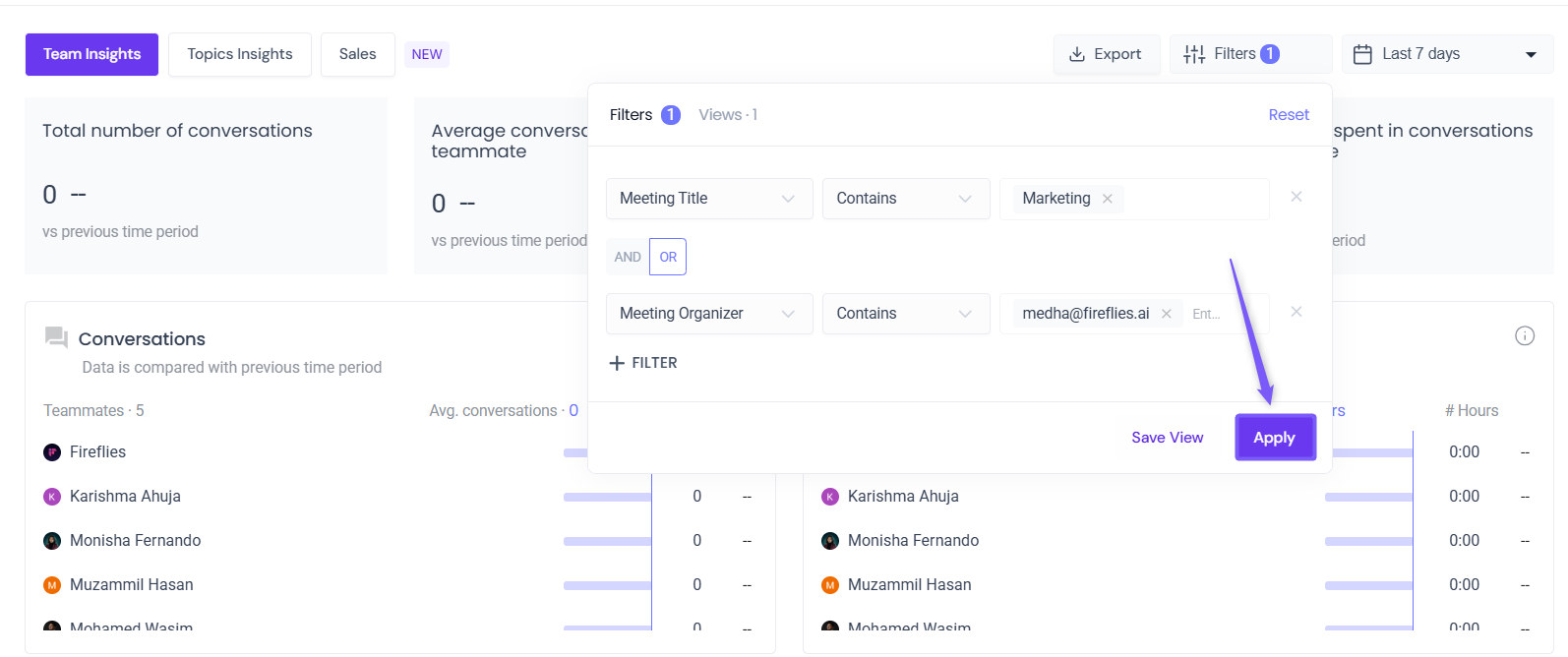Click the info icon in the hours panel
This screenshot has height=657, width=1568.
click(1525, 336)
